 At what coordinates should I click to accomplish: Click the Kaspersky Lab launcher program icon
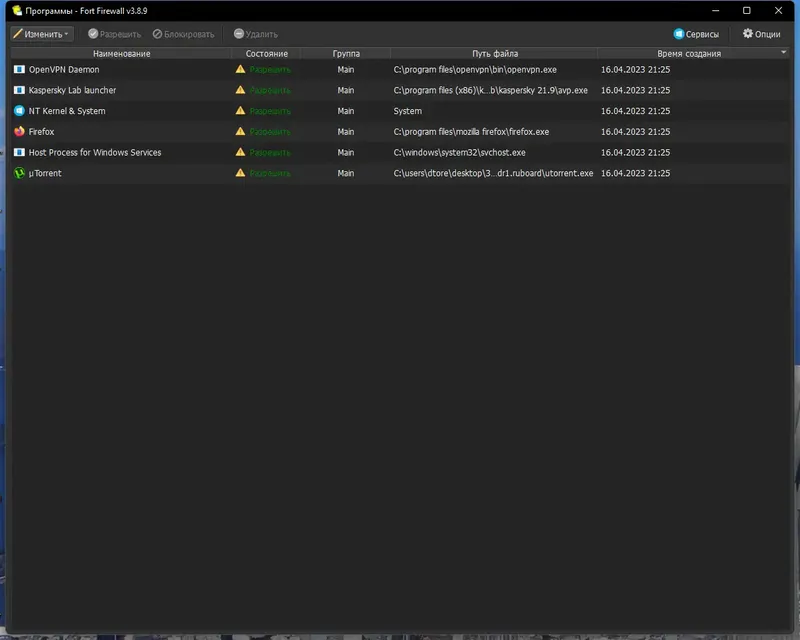tap(19, 90)
